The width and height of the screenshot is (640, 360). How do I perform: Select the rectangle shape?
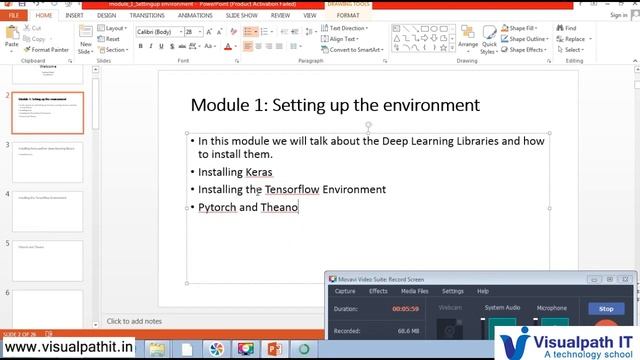[x=425, y=29]
